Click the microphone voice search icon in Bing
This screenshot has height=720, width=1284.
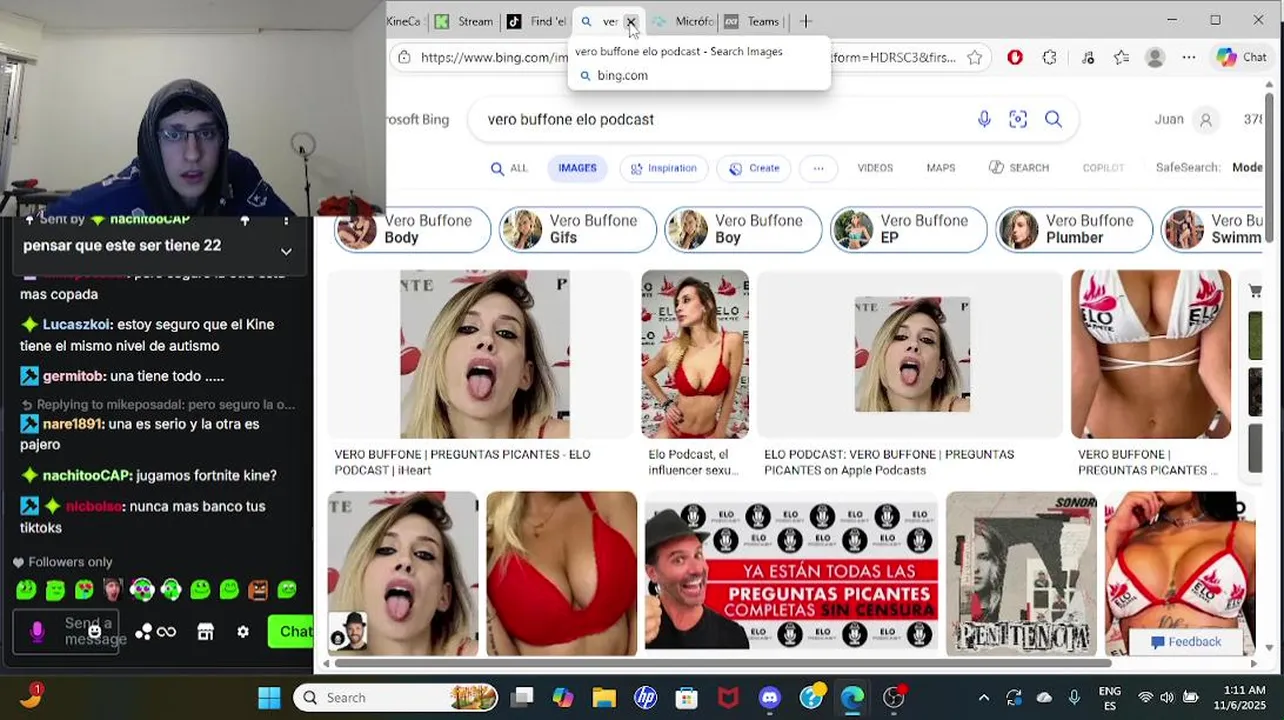(x=984, y=119)
